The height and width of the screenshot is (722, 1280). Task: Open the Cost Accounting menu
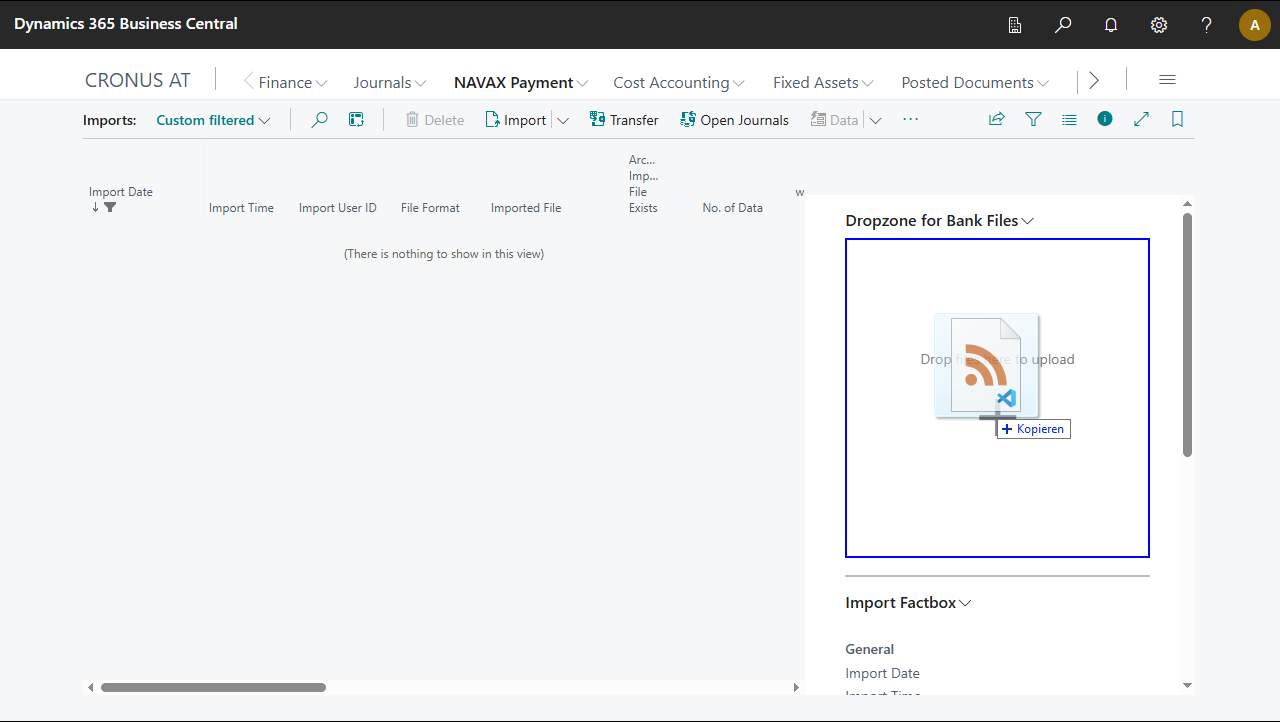pos(679,82)
